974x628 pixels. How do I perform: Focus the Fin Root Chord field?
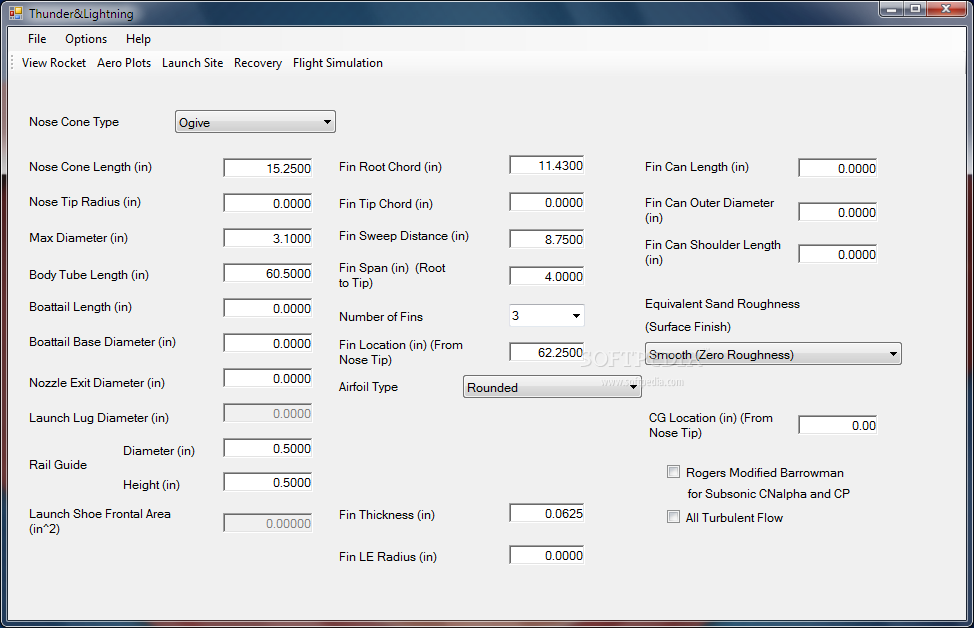[x=547, y=165]
